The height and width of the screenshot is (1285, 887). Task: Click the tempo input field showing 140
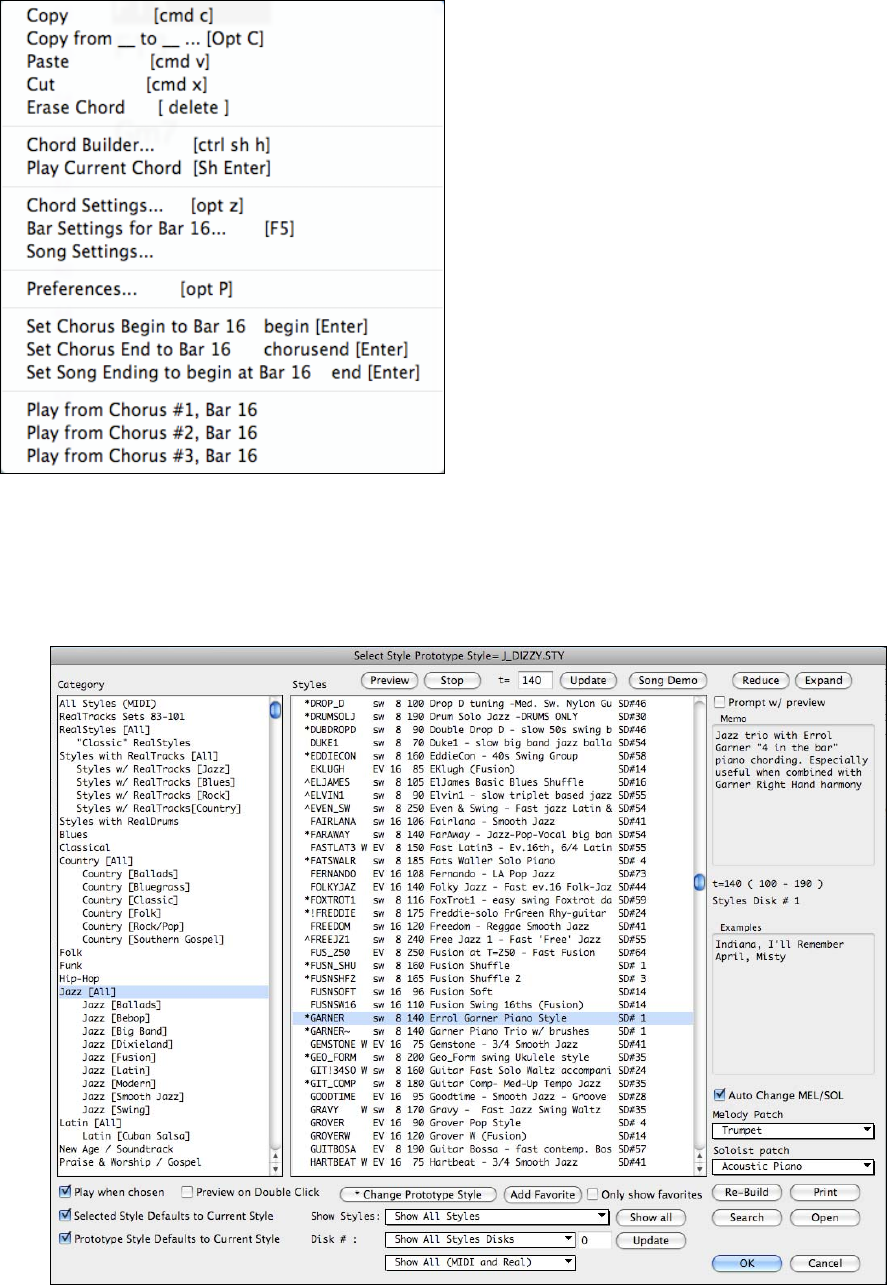coord(529,680)
